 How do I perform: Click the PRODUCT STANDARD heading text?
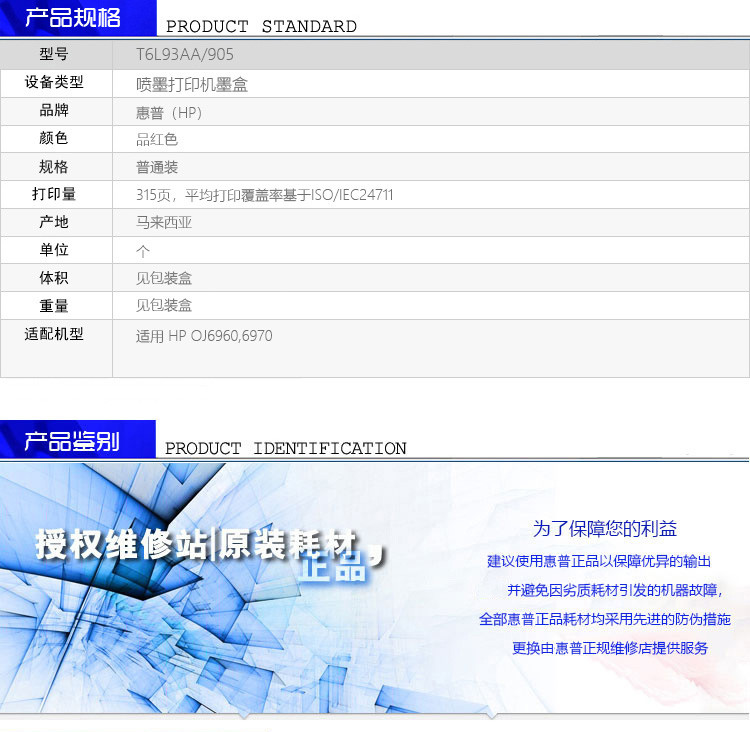[x=261, y=26]
